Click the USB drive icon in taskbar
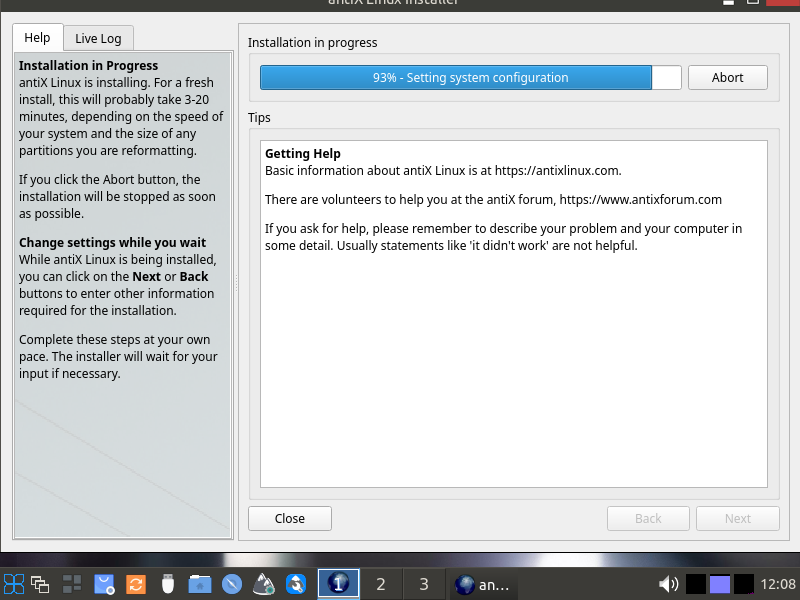The width and height of the screenshot is (800, 600). 168,584
